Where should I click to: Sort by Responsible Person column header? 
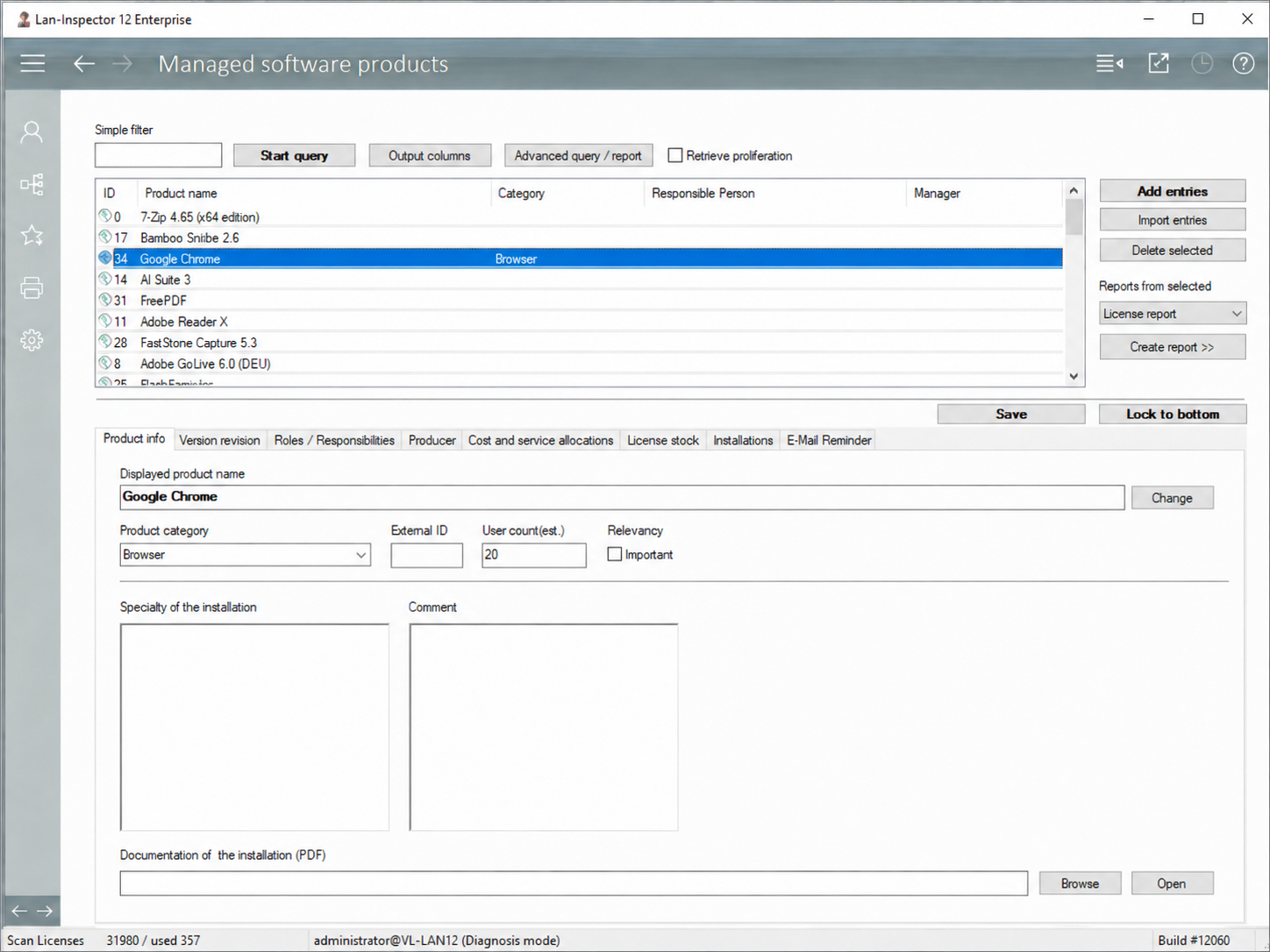(x=774, y=193)
